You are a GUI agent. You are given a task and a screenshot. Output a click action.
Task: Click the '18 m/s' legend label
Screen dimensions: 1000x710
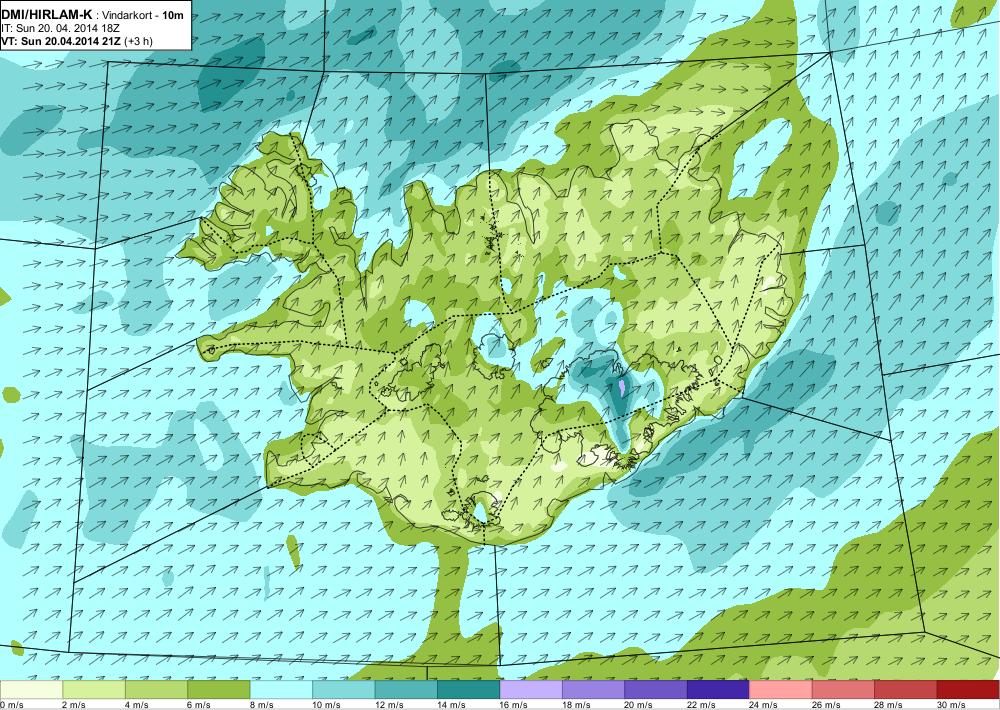(576, 705)
